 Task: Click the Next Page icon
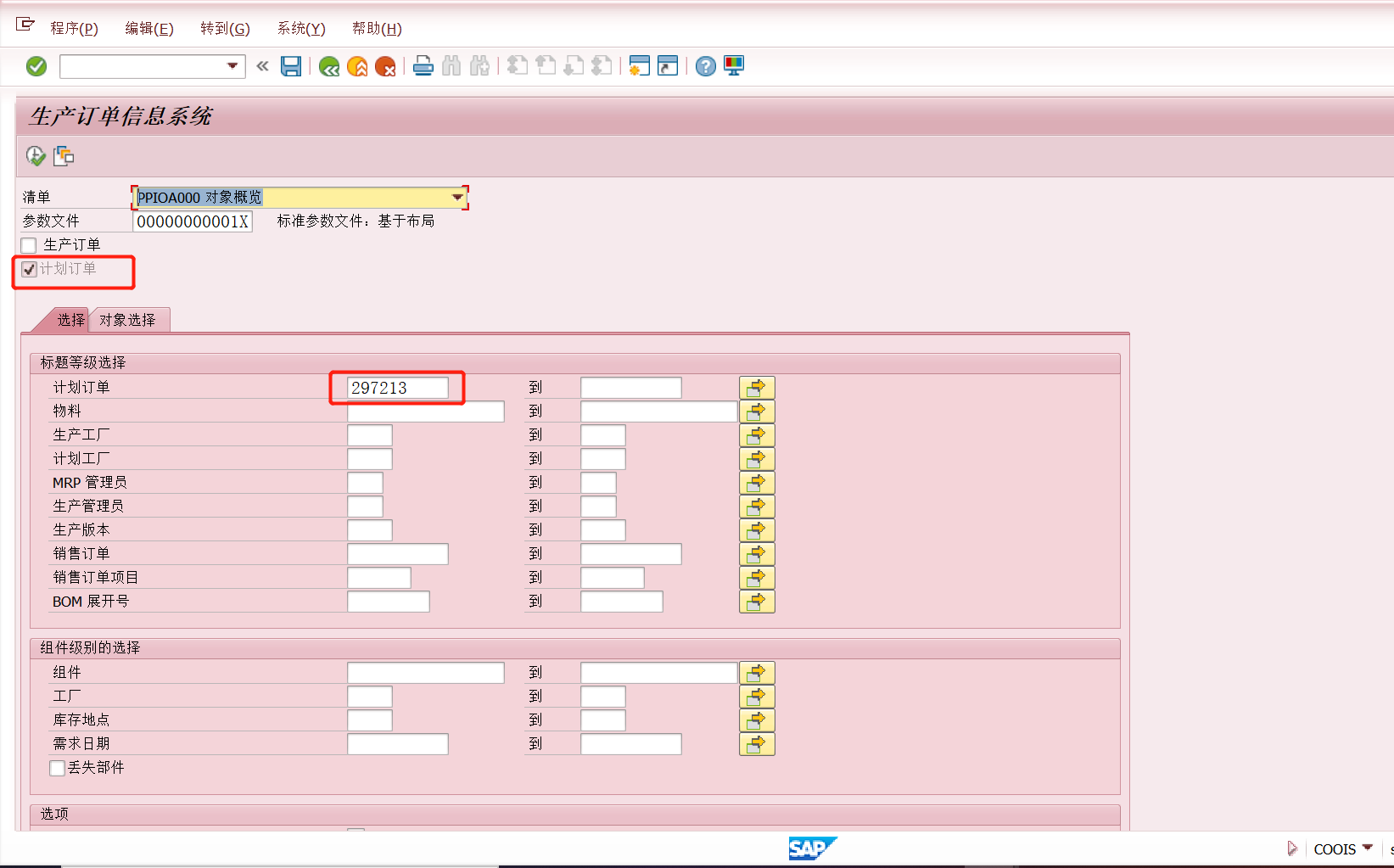pyautogui.click(x=574, y=66)
